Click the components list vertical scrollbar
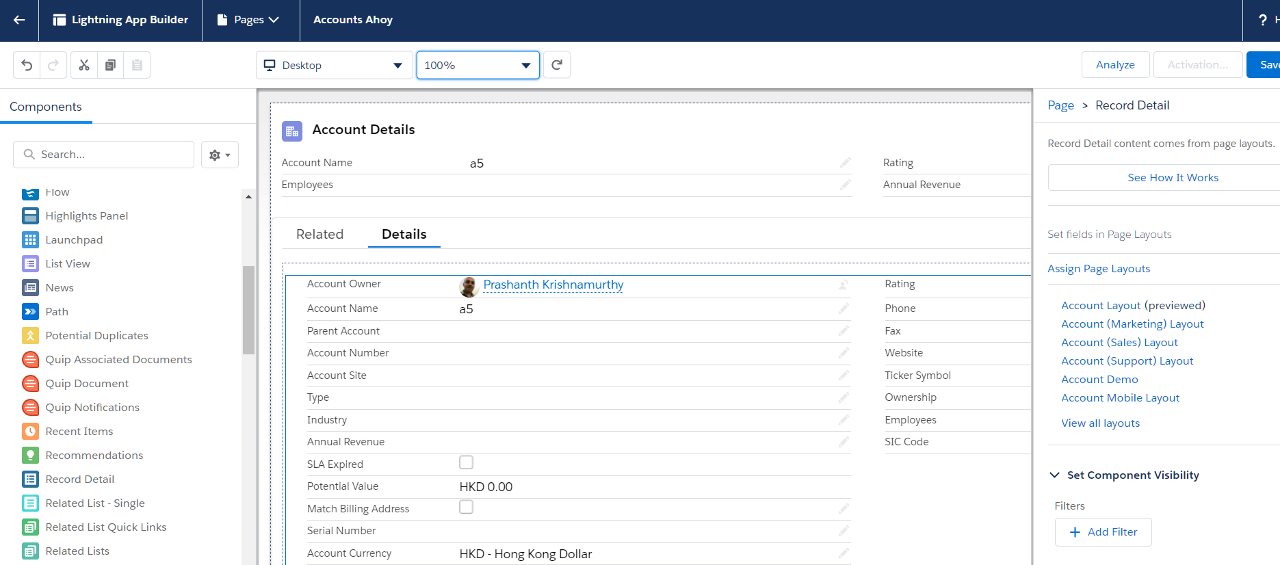 tap(249, 310)
